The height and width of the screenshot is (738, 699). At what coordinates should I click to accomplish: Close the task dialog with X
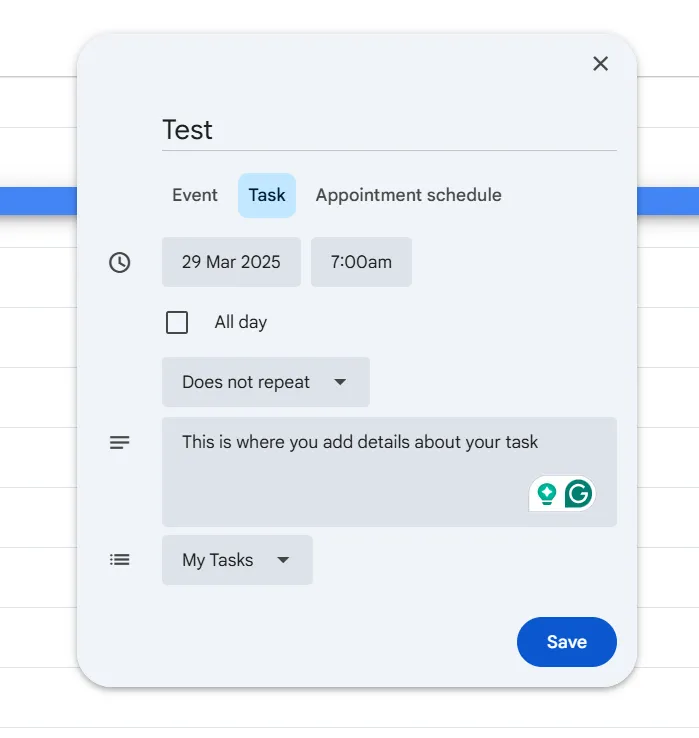click(600, 64)
